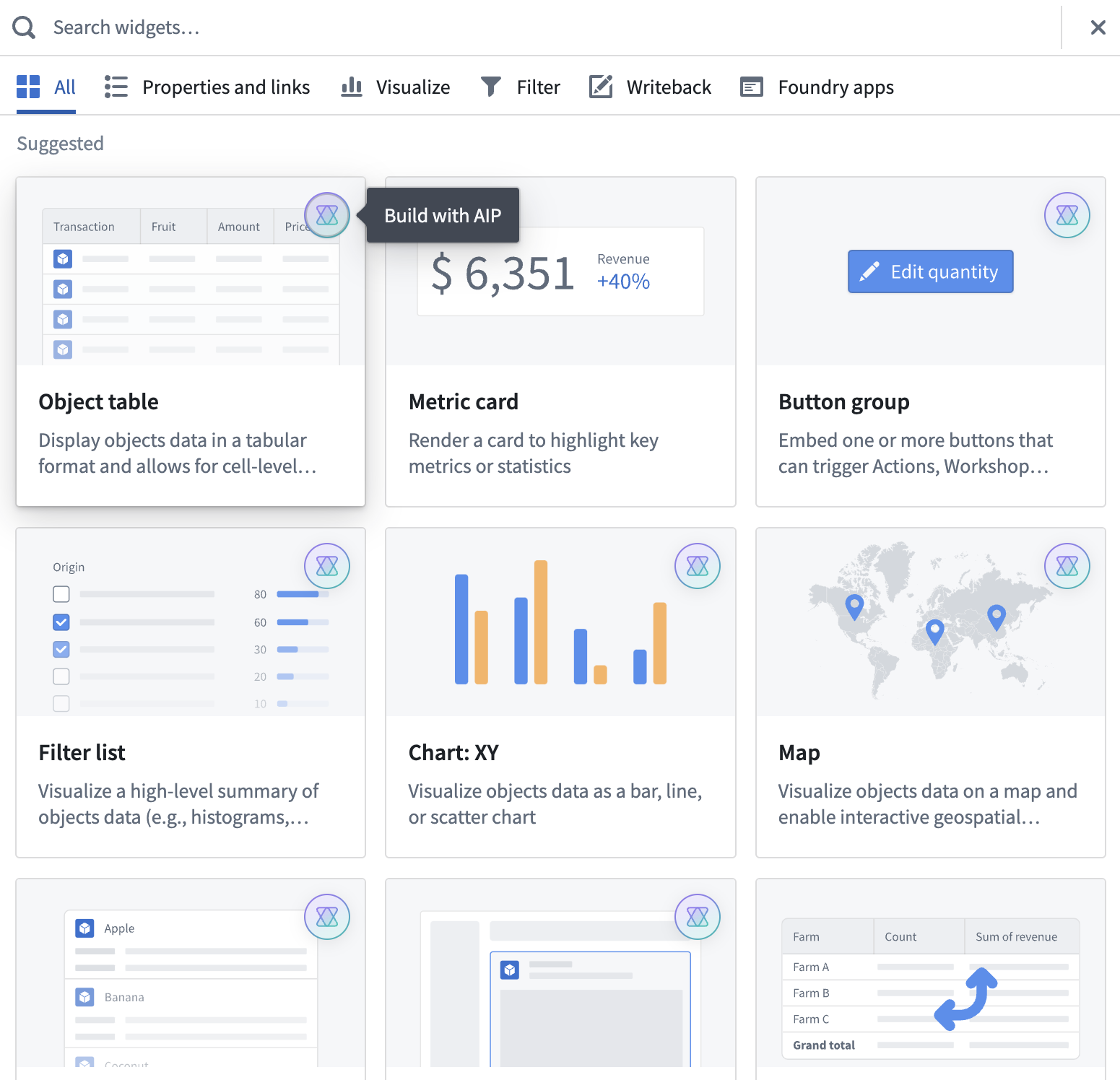Click the Edit quantity button preview
The height and width of the screenshot is (1080, 1120).
point(931,271)
